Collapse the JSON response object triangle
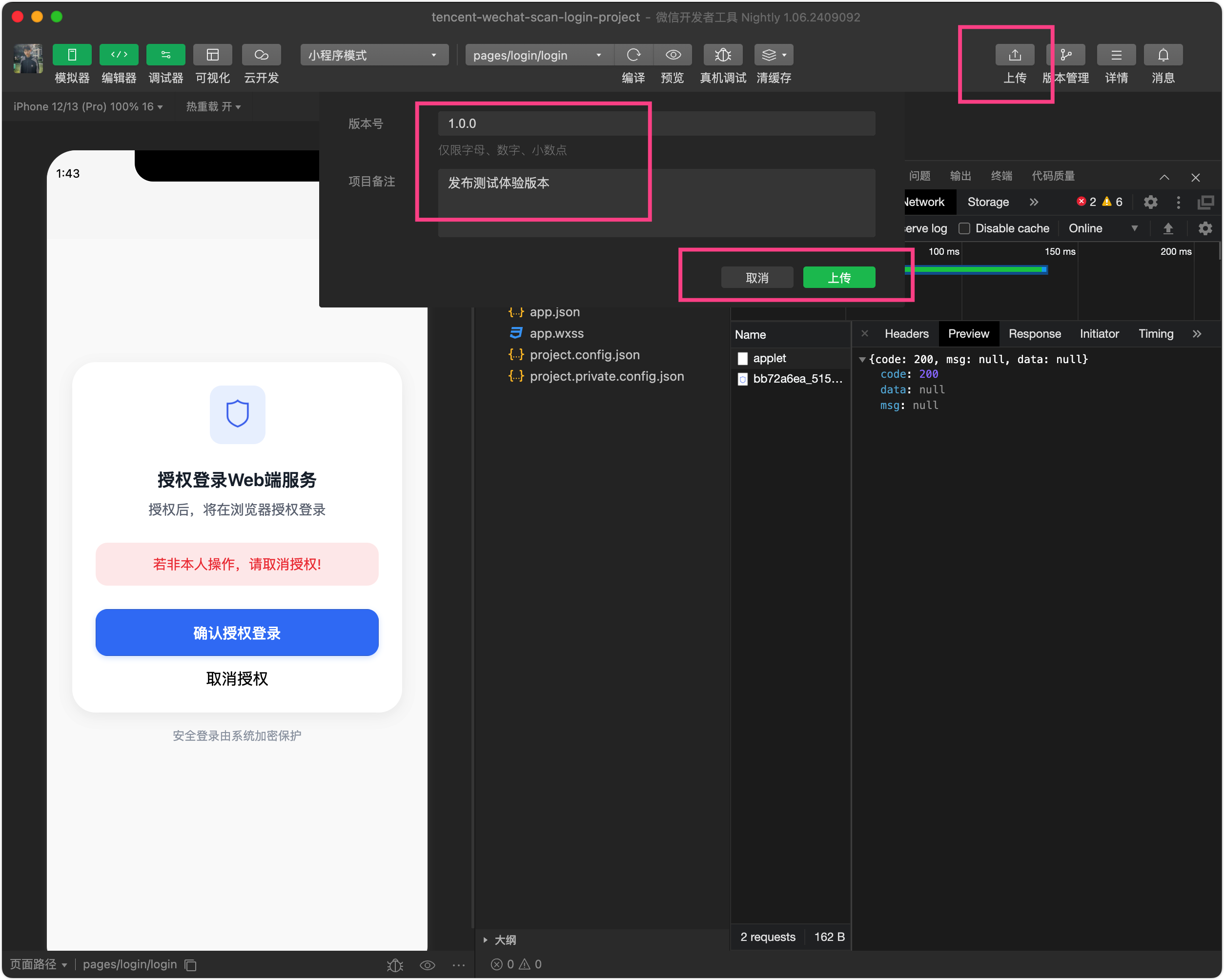 [862, 359]
